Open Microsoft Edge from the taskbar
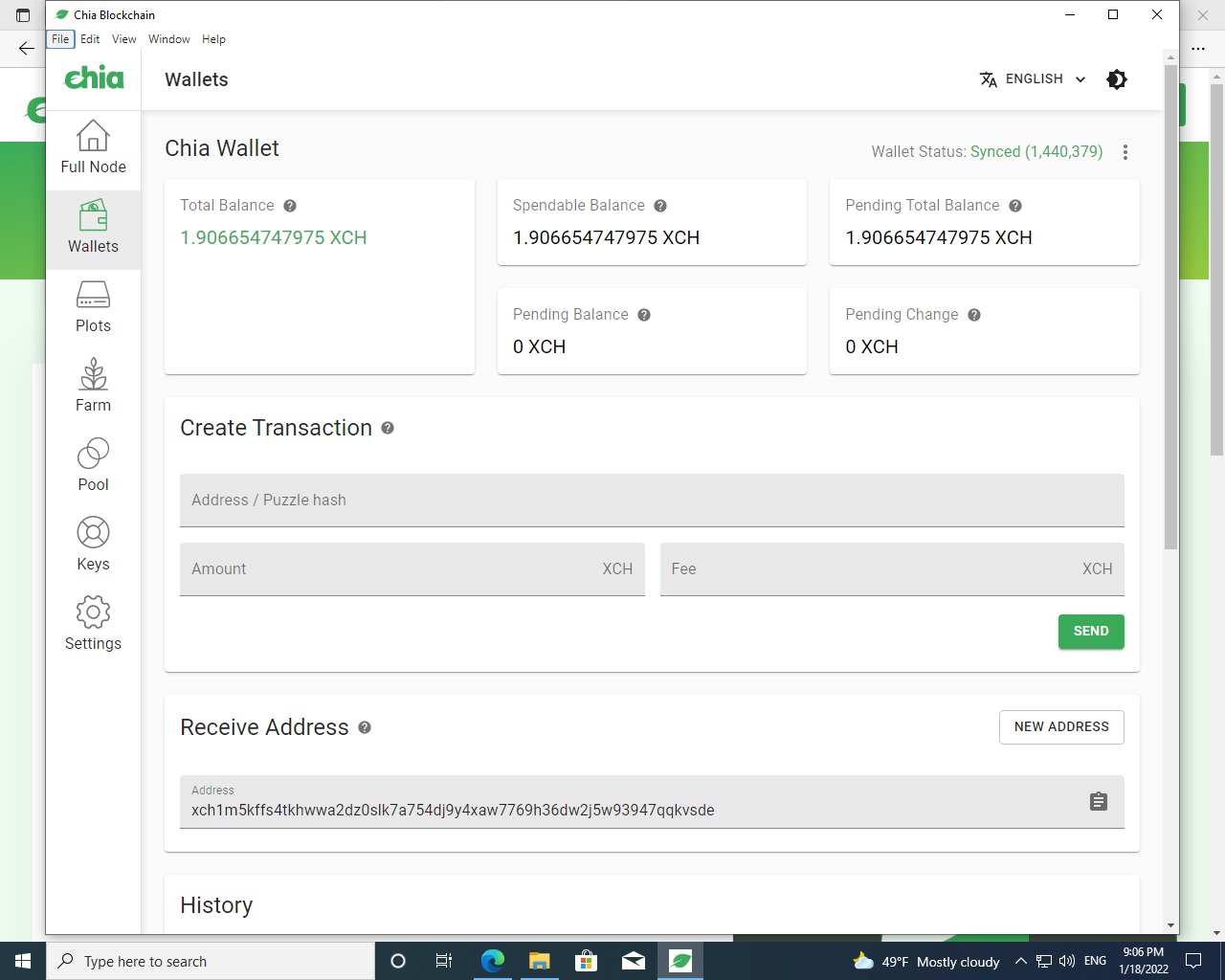This screenshot has width=1225, height=980. coord(493,961)
